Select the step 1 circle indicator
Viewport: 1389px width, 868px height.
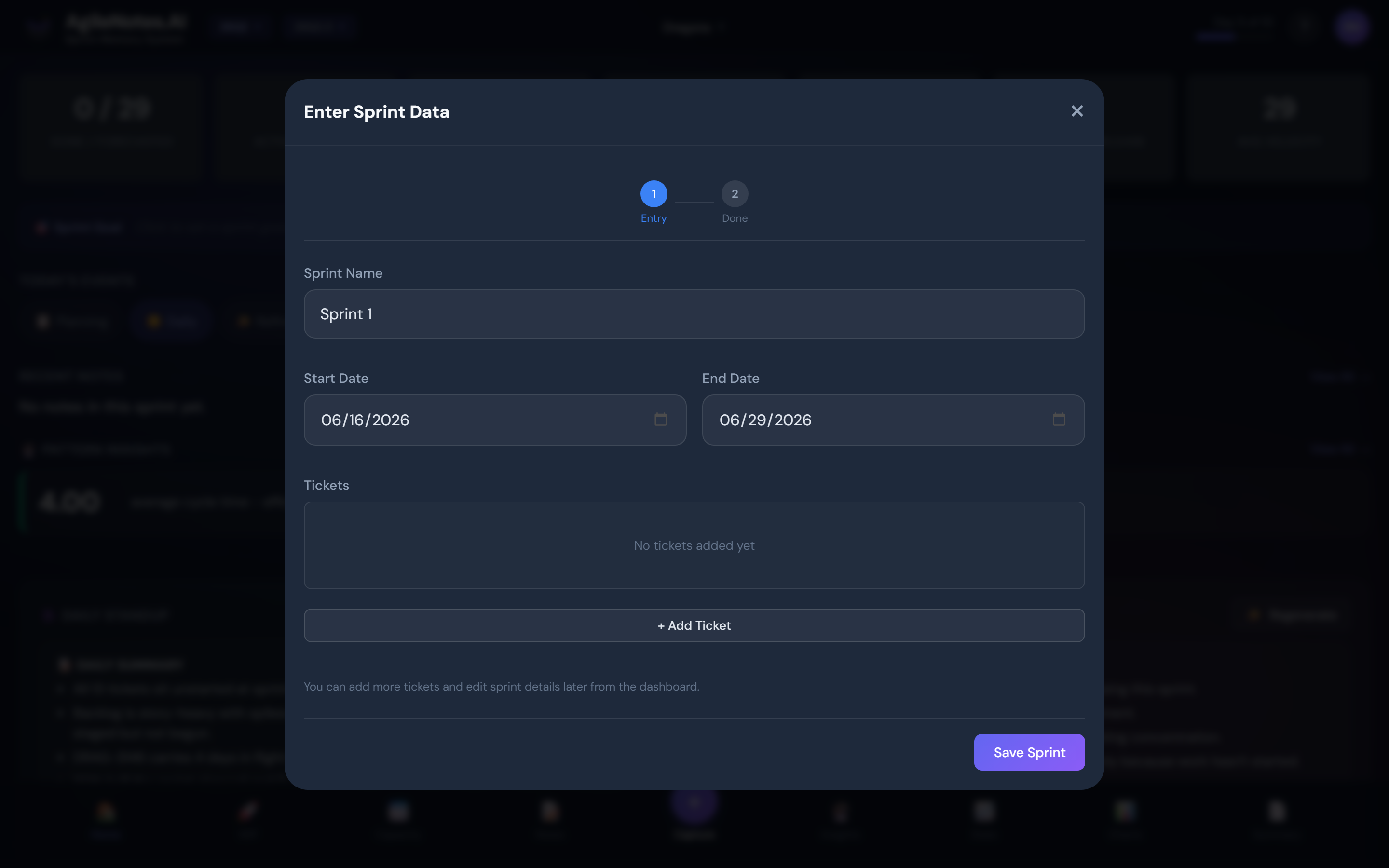(x=654, y=194)
